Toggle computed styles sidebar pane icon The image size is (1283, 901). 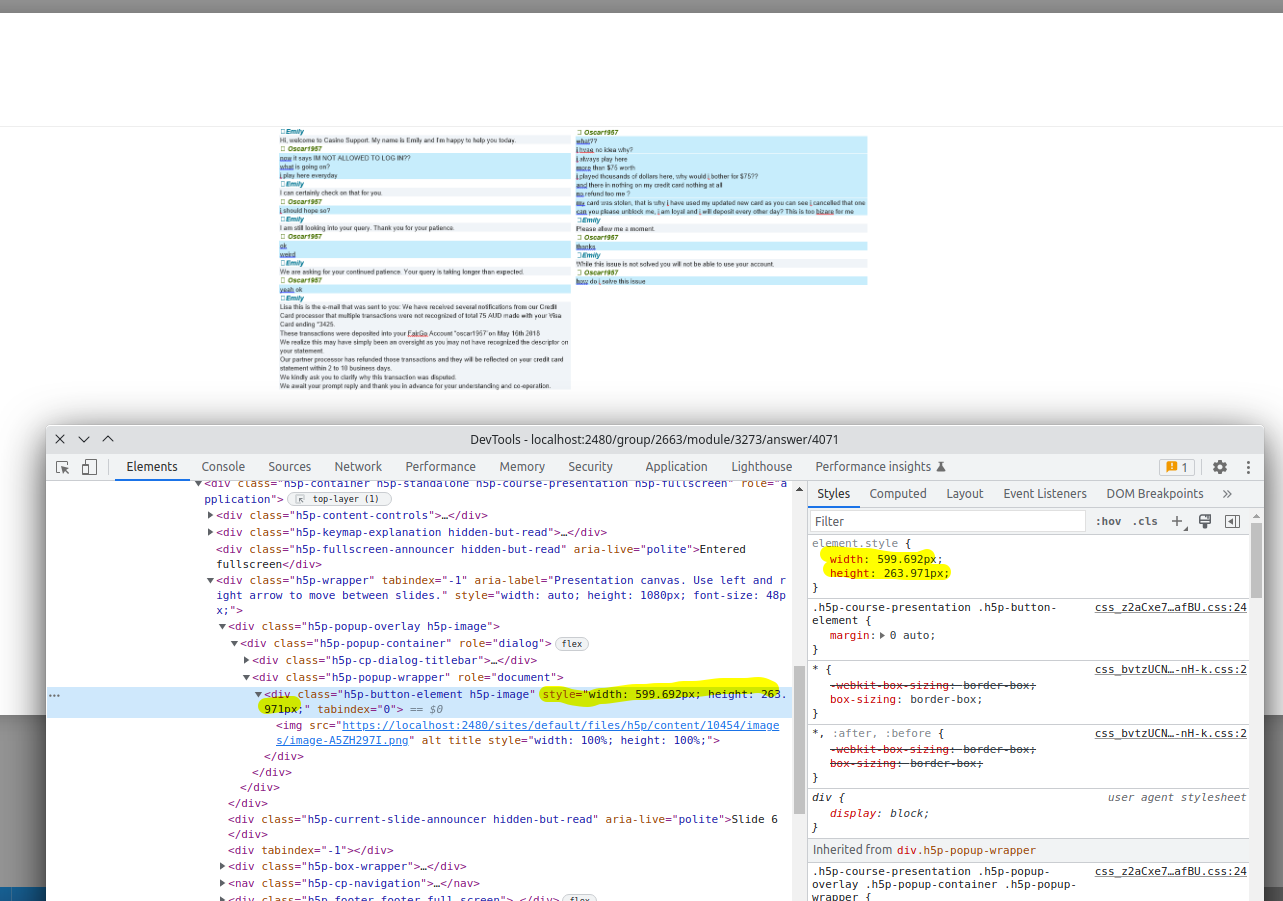pyautogui.click(x=1232, y=521)
